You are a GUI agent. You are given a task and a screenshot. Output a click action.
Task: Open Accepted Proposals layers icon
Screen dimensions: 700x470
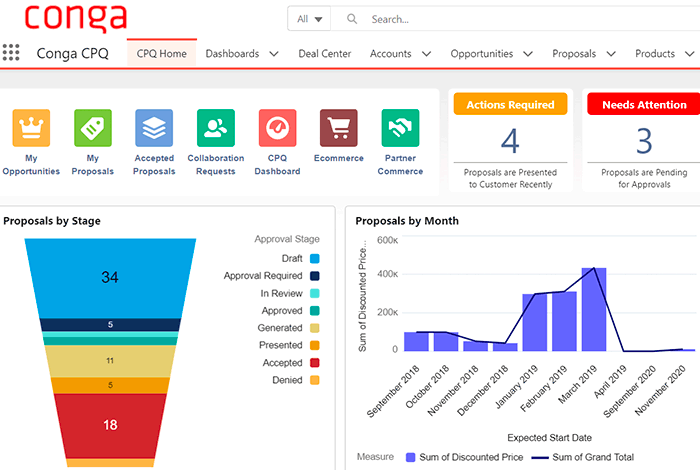click(x=154, y=128)
